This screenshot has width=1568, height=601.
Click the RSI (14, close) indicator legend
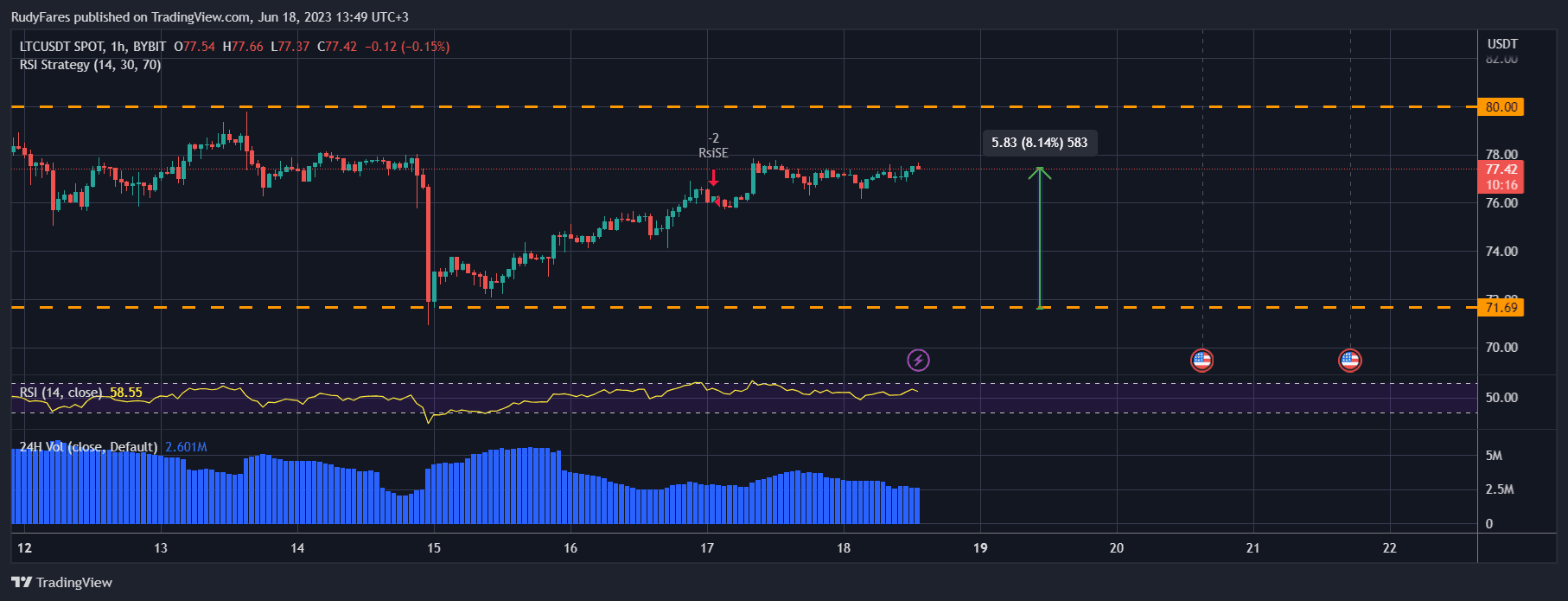tap(61, 393)
